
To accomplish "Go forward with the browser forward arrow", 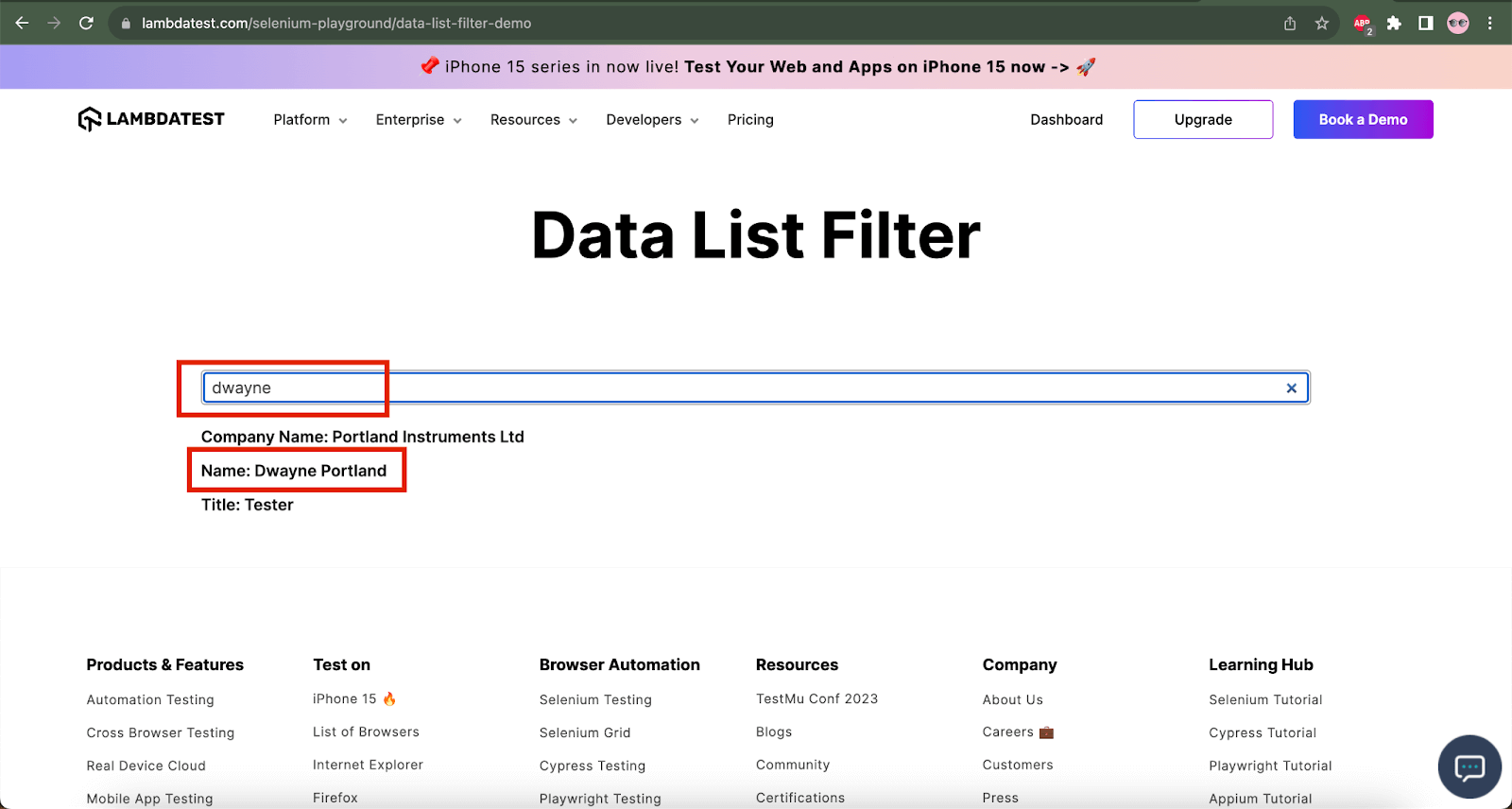I will coord(54,23).
